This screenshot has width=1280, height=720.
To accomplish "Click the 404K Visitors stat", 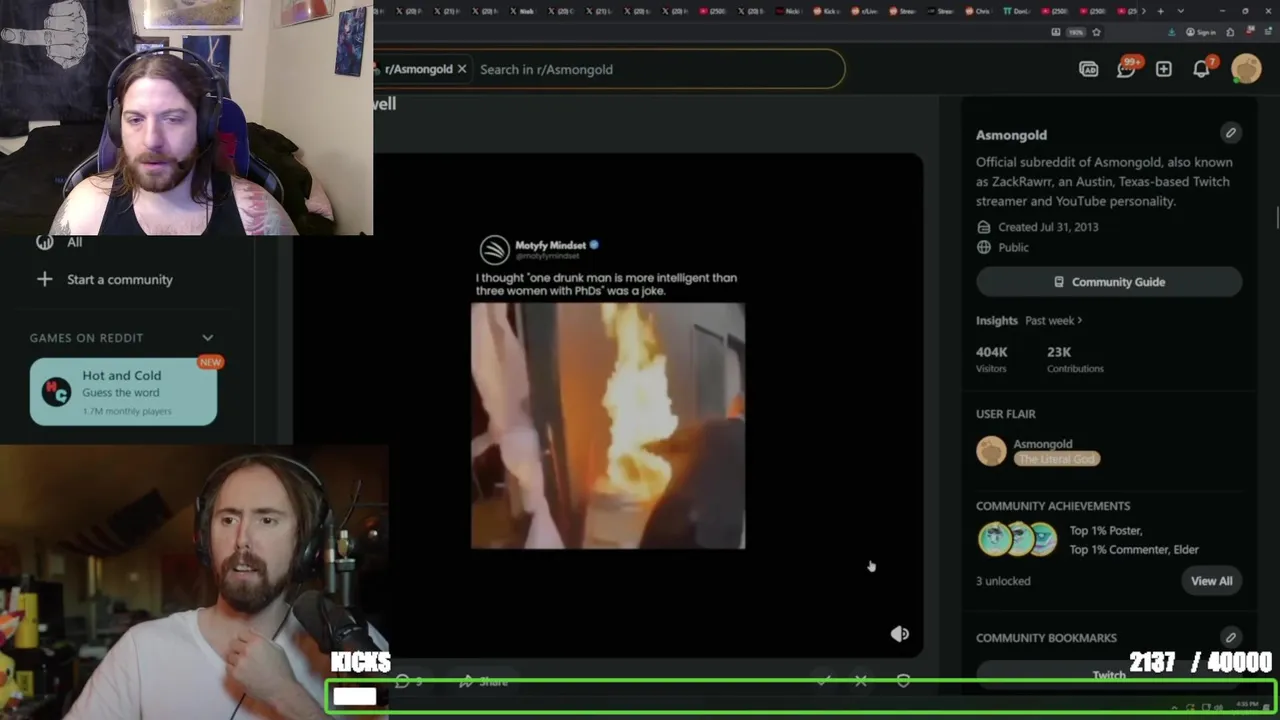I will 992,359.
